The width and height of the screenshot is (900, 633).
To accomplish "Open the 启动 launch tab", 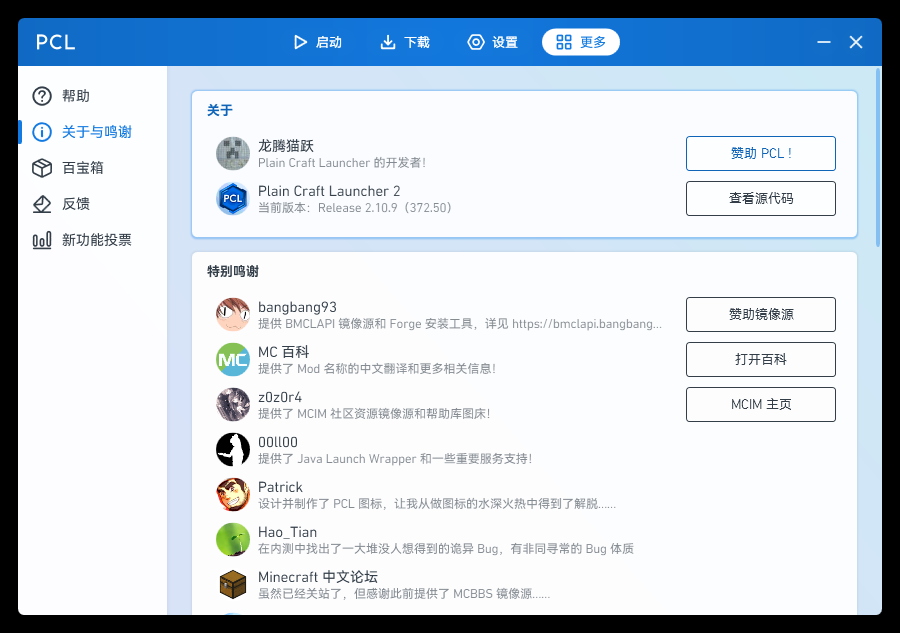I will coord(317,42).
